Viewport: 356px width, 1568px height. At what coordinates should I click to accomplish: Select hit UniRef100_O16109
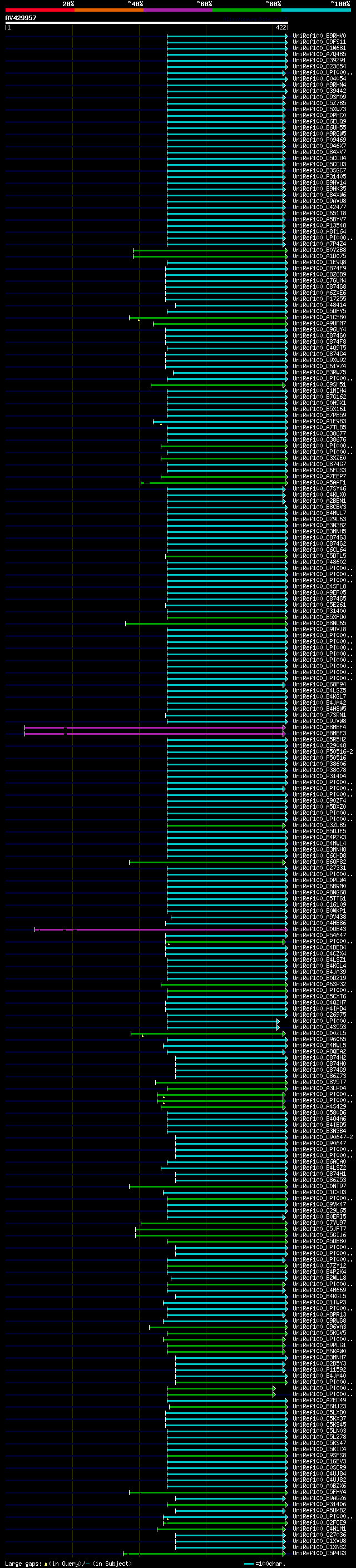319,905
